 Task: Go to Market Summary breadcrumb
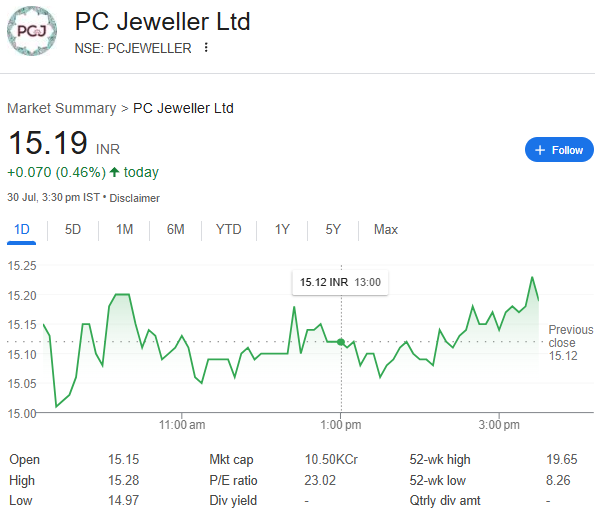[x=61, y=108]
